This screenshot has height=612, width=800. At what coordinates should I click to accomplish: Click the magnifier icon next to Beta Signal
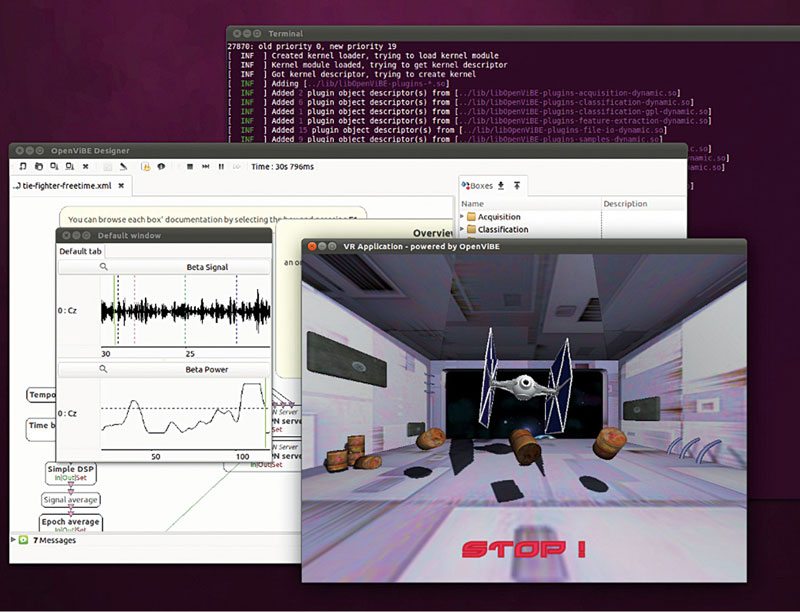pos(103,268)
